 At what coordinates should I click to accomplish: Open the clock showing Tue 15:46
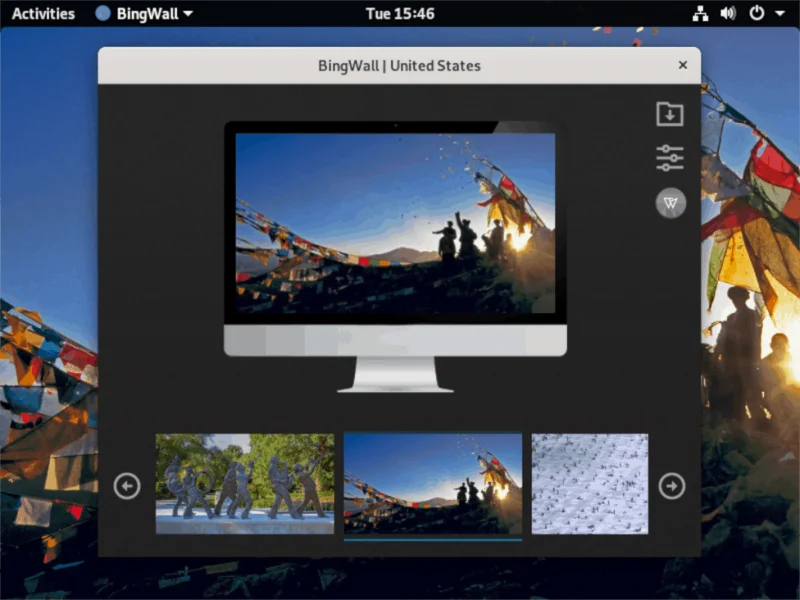pos(400,13)
